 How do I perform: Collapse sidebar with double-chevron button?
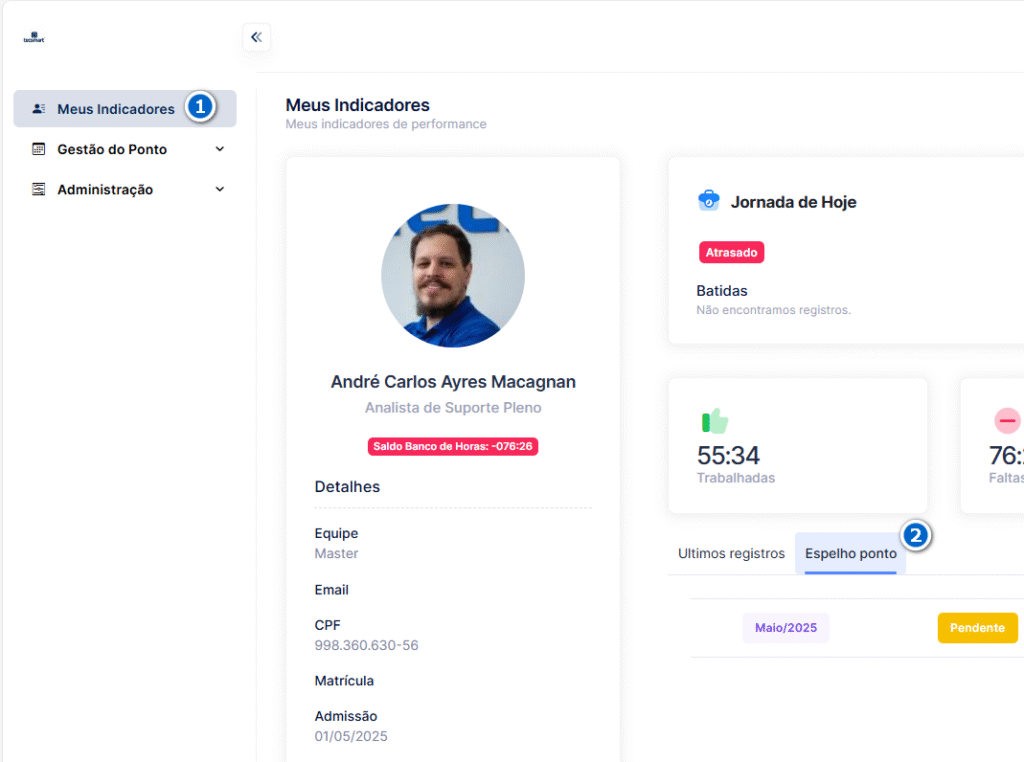[257, 37]
